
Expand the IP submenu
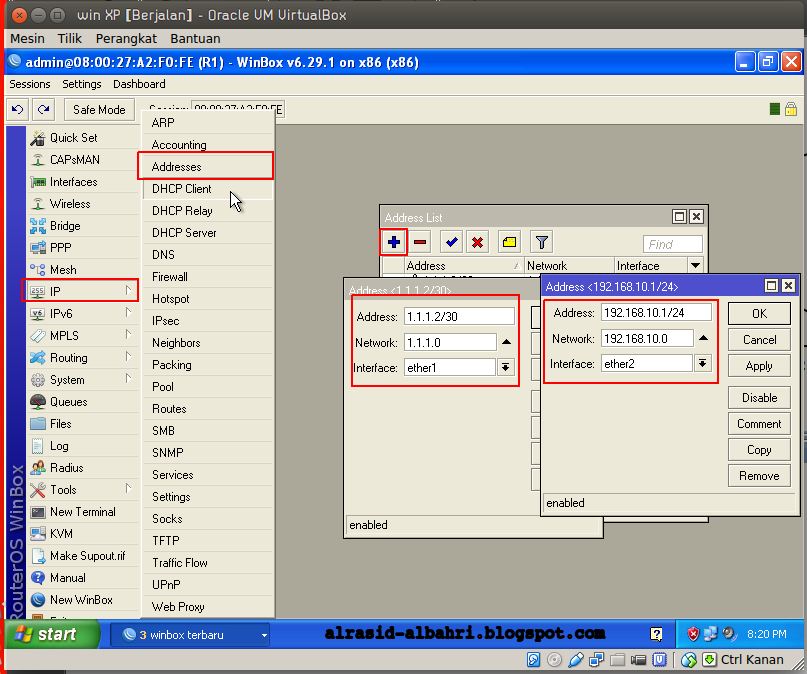81,292
